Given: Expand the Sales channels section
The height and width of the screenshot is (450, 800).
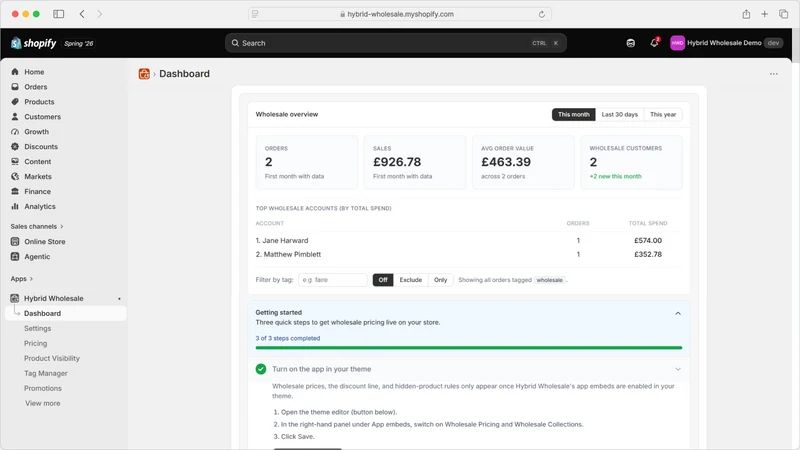Looking at the screenshot, I should [37, 227].
